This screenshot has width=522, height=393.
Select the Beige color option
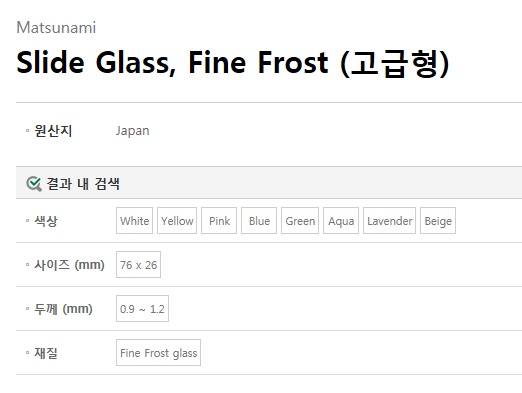point(438,221)
